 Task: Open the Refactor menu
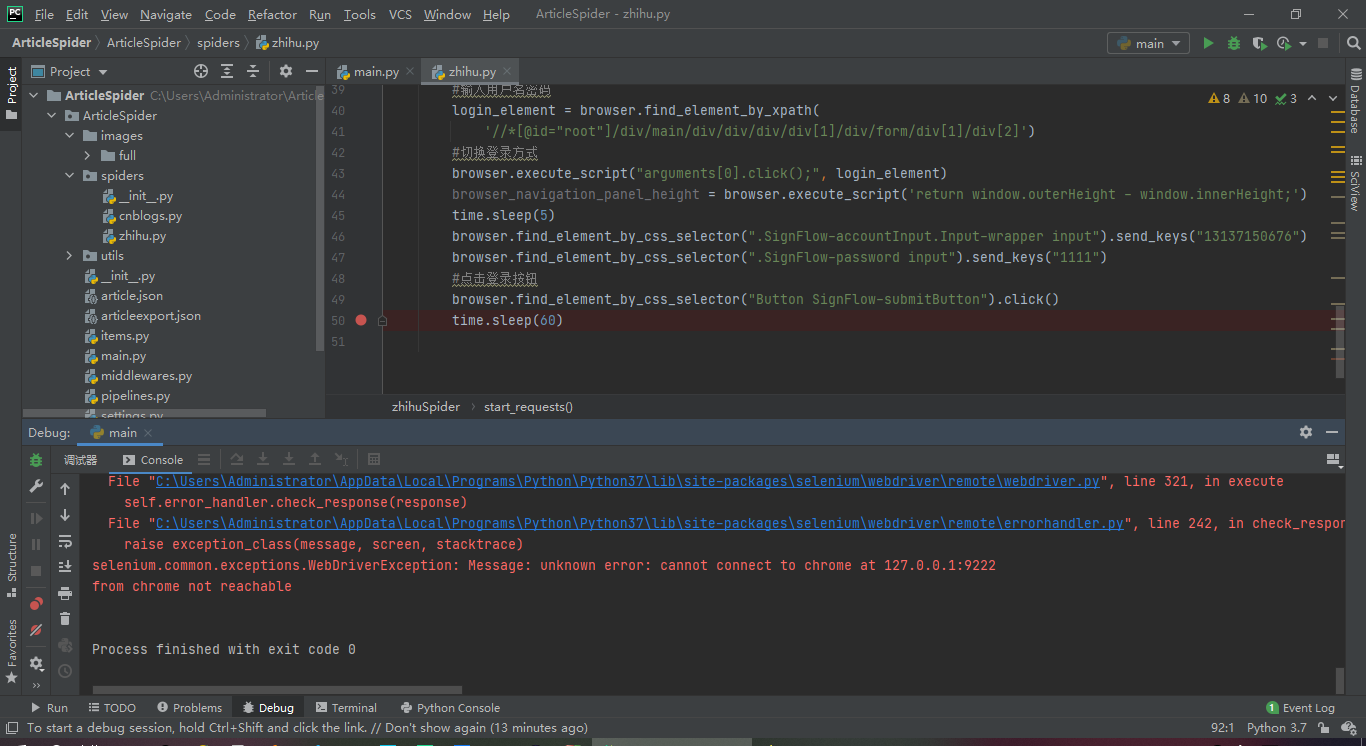(272, 14)
